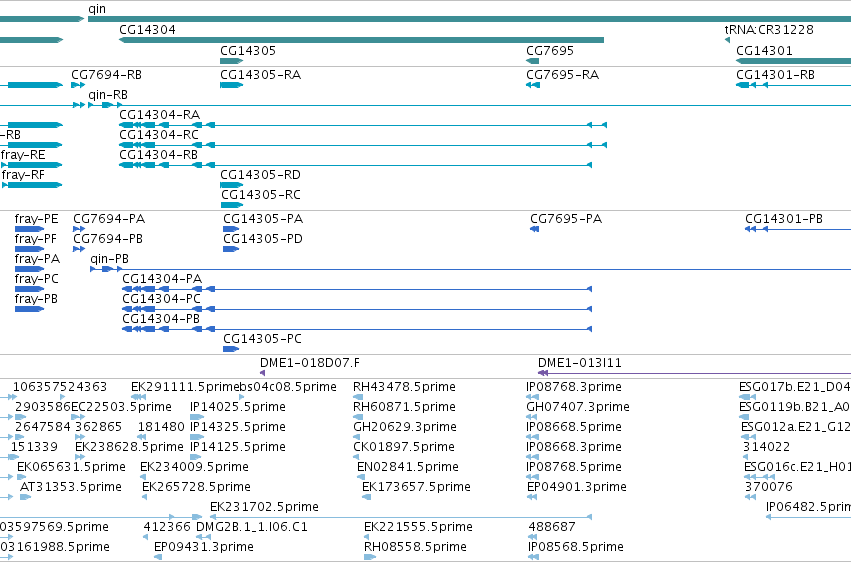Screen dimensions: 851x562
Task: Select EST RH43478.5prime
Action: 358,397
